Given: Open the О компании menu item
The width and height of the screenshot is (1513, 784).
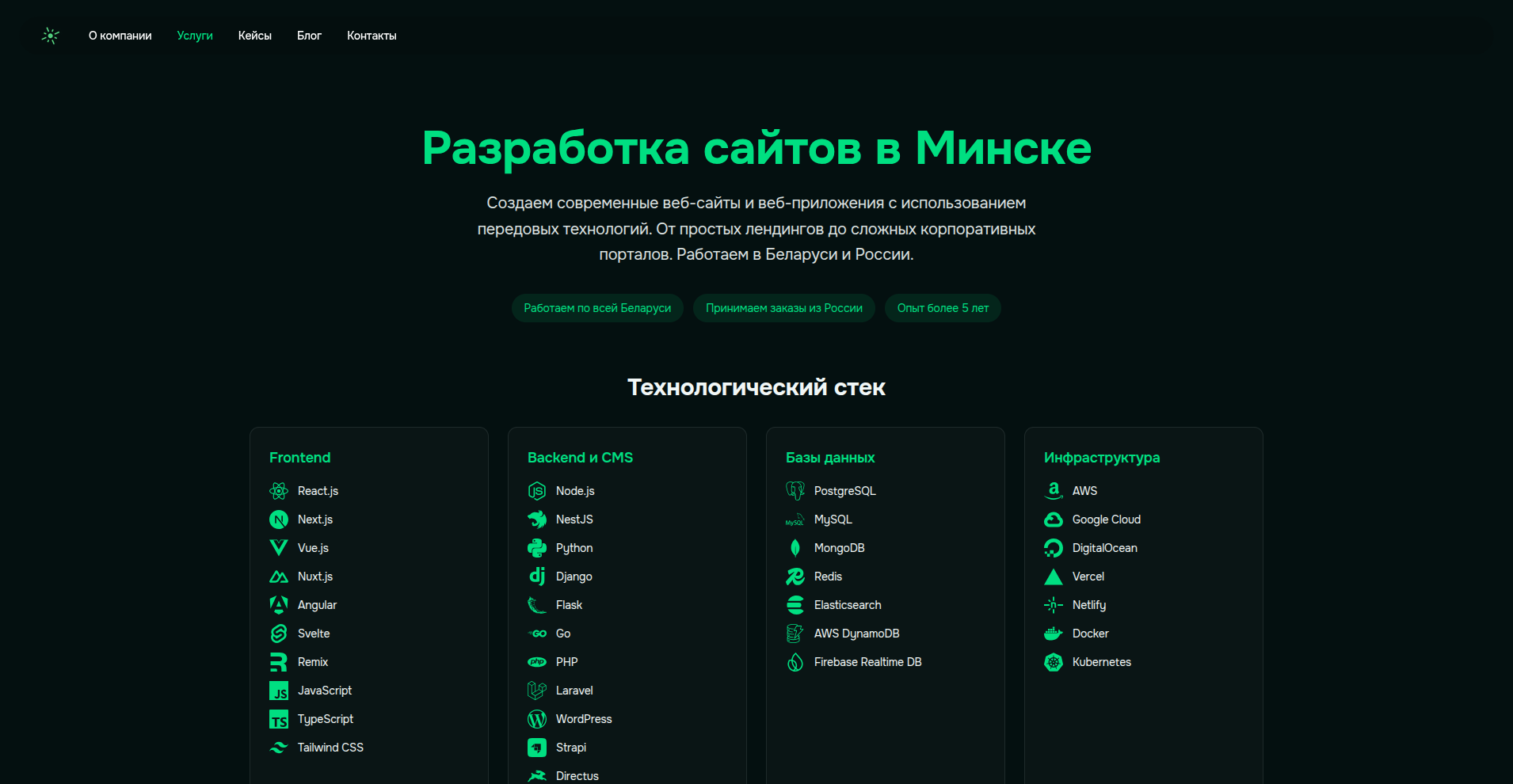Looking at the screenshot, I should [x=120, y=36].
